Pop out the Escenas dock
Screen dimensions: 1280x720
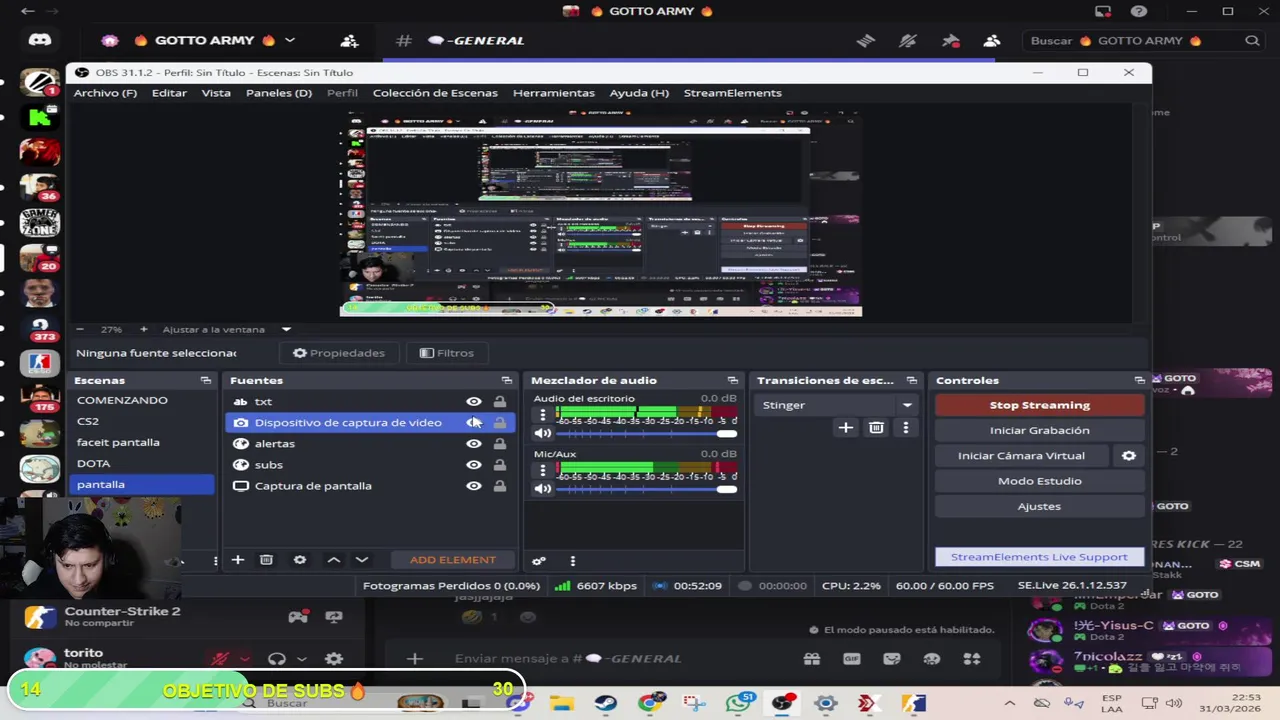coord(205,381)
